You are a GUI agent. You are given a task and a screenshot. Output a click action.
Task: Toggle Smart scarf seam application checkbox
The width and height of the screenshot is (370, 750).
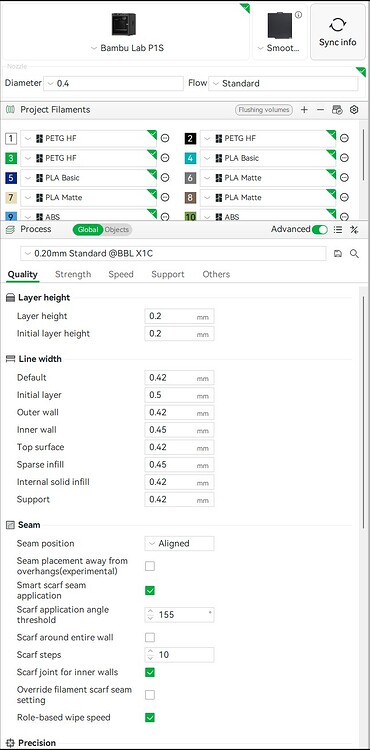tap(150, 591)
